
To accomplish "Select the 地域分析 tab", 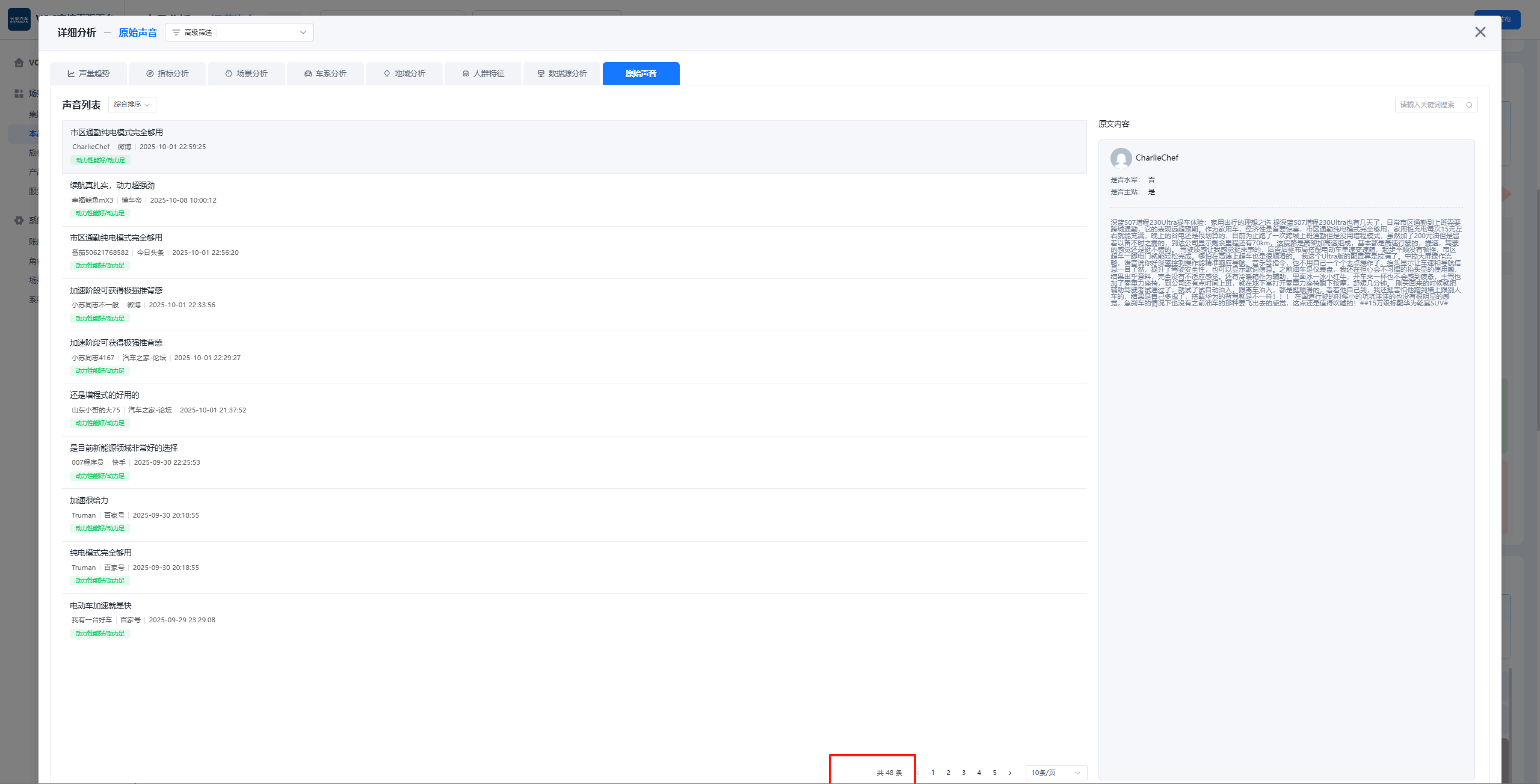I will coord(404,73).
